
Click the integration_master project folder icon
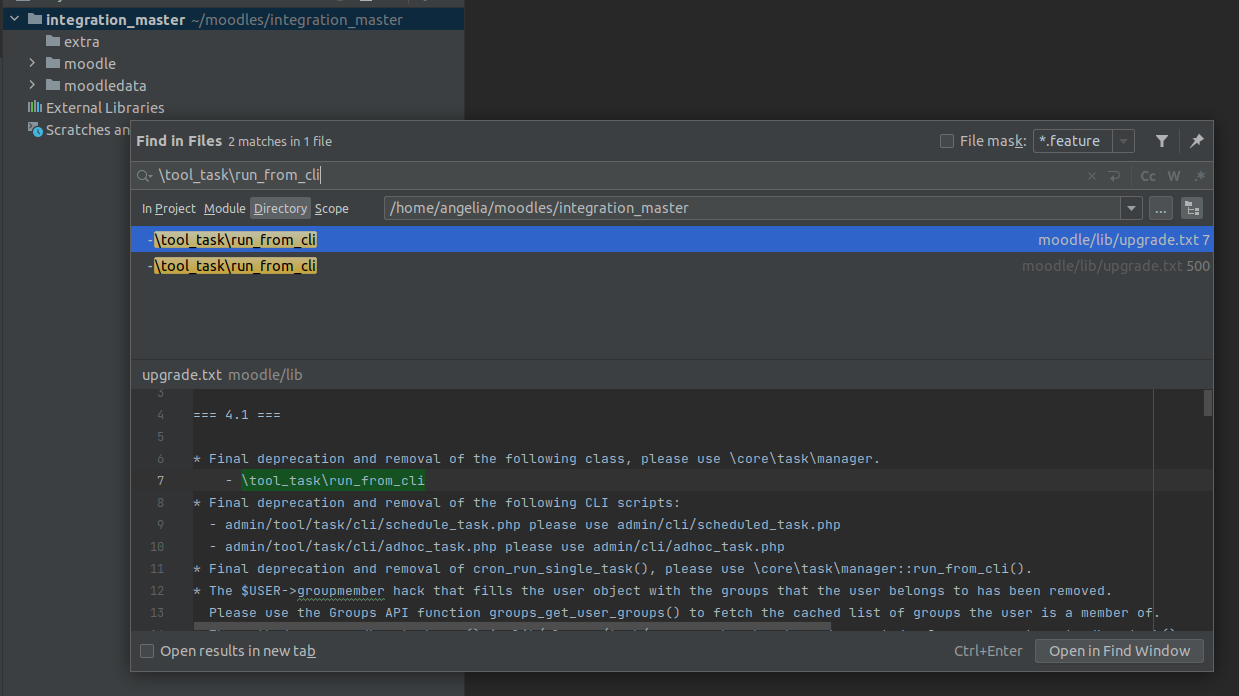[x=35, y=19]
